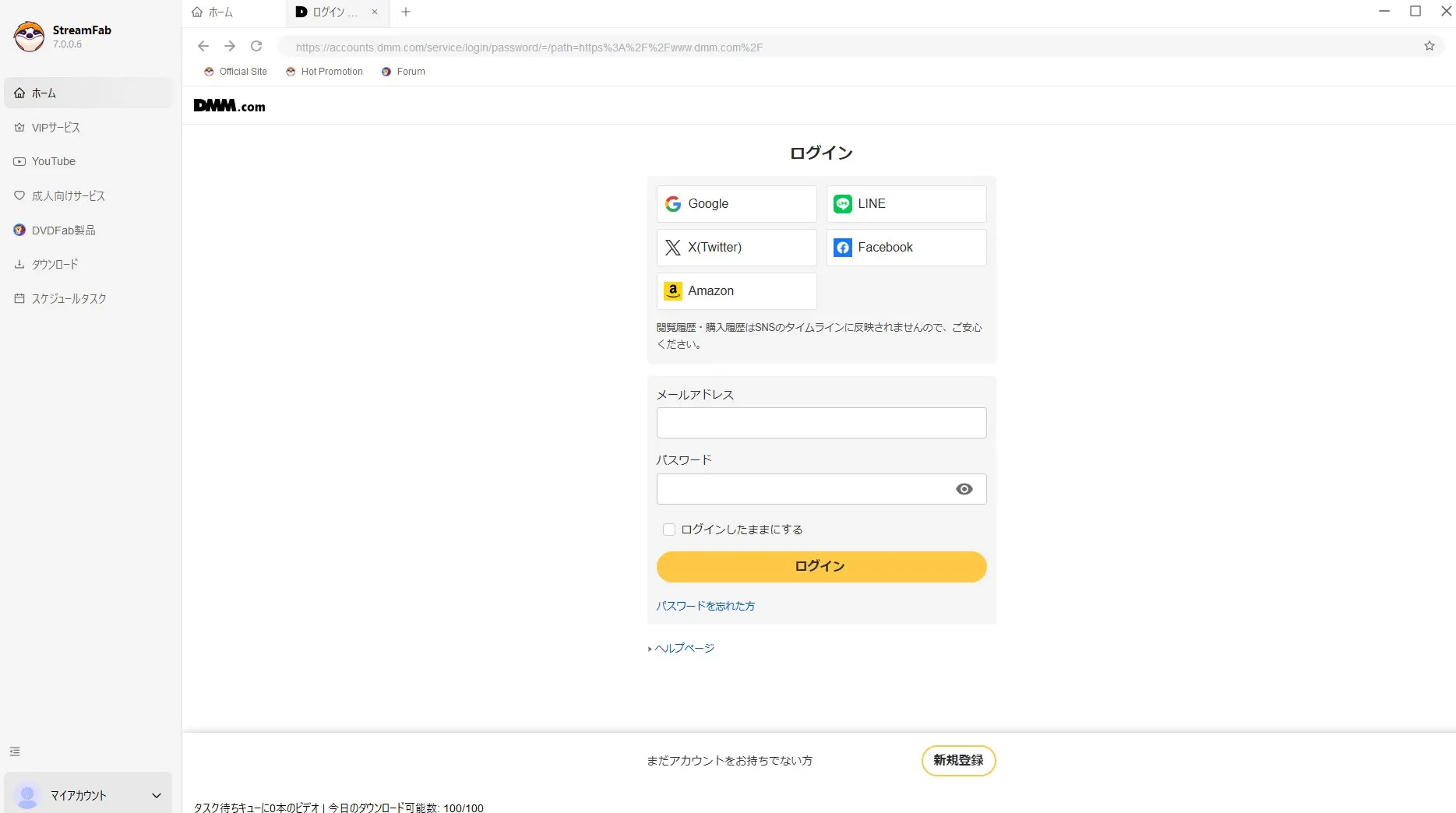Click the DMM.com logo
Viewport: 1456px width, 813px height.
pos(230,106)
